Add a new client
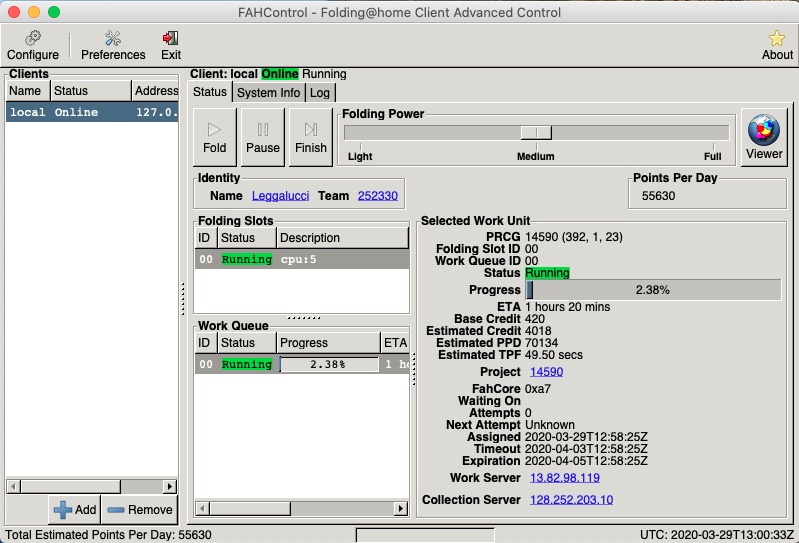 click(75, 509)
